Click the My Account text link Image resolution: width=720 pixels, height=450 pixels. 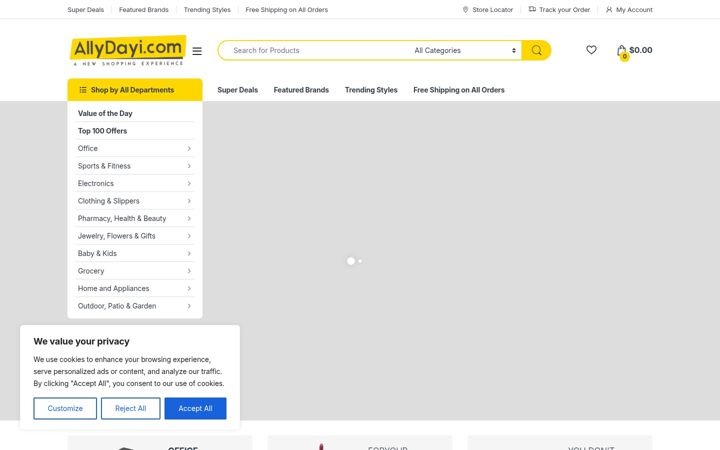click(634, 10)
